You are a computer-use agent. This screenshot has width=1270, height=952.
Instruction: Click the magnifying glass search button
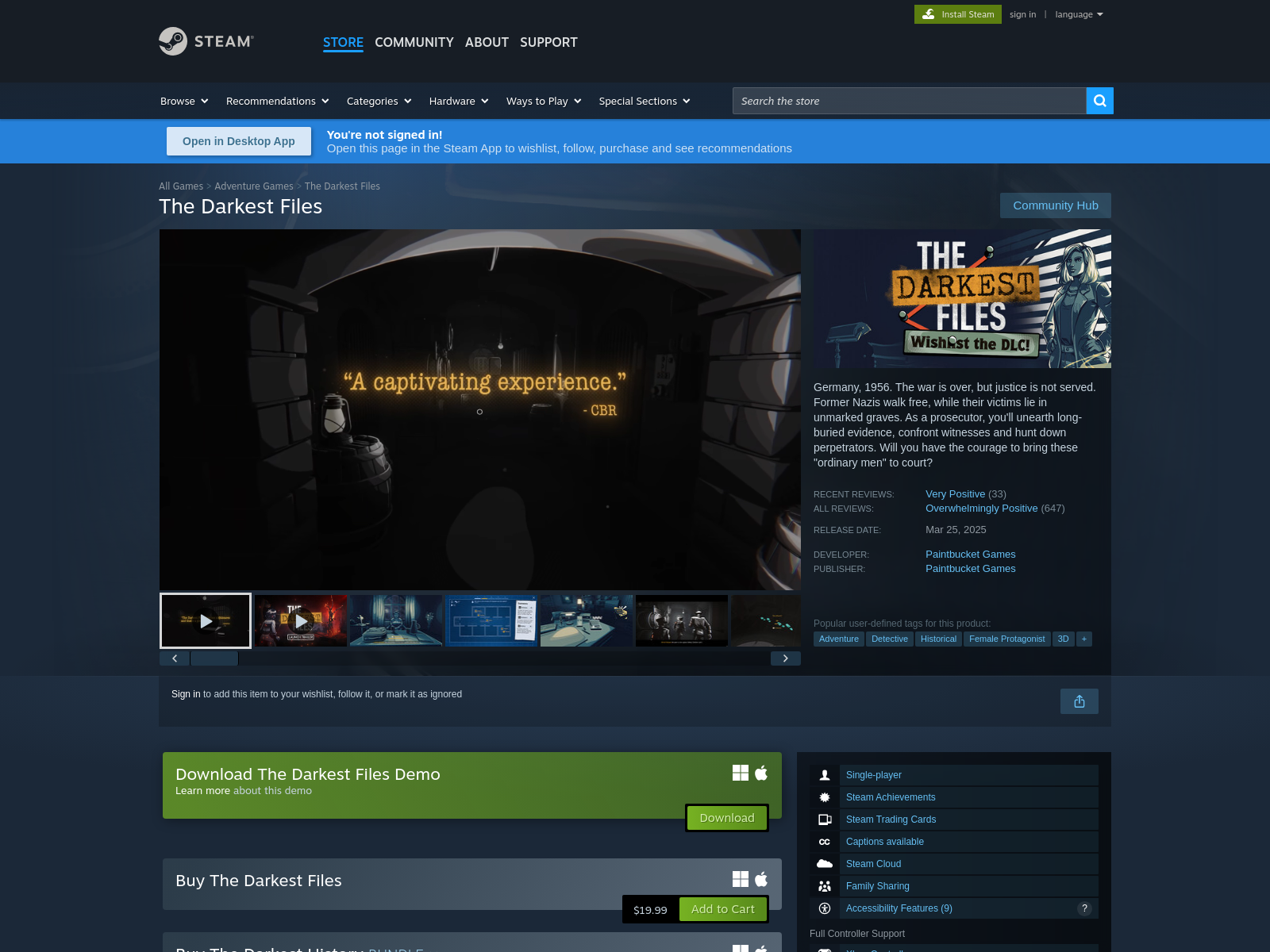(x=1099, y=101)
